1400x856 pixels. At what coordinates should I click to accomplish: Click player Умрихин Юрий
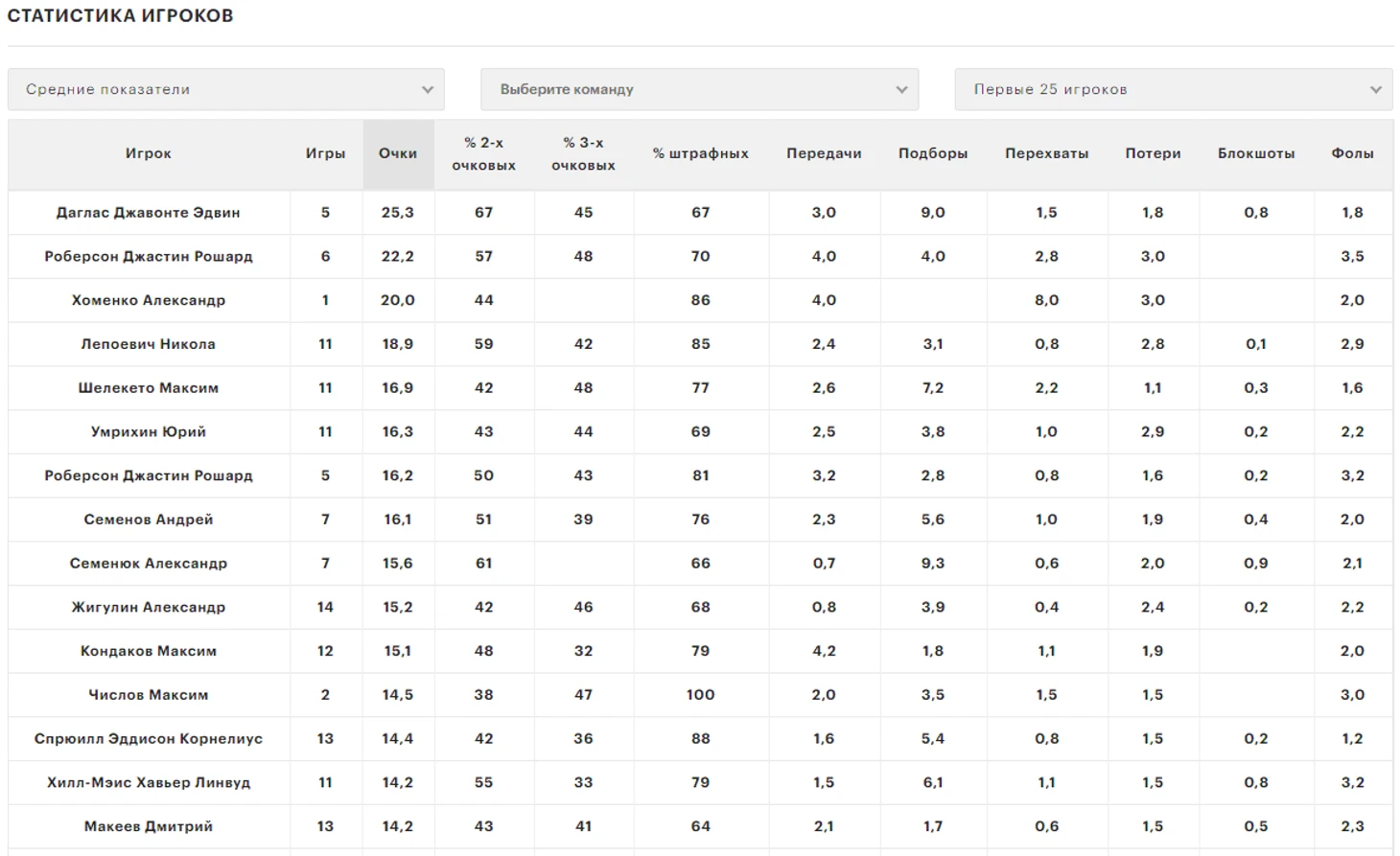point(149,432)
